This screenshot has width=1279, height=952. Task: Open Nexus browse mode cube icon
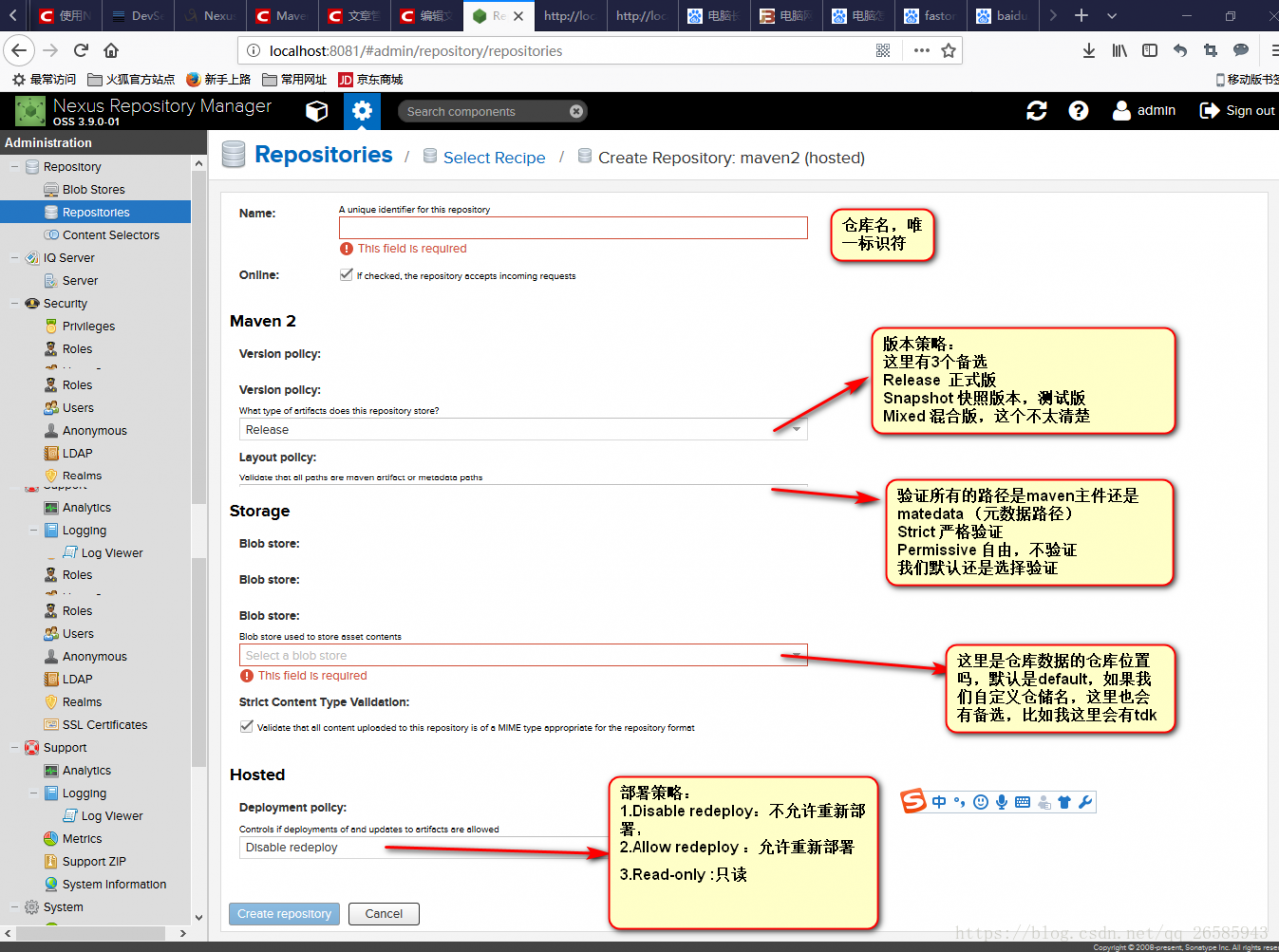[317, 111]
